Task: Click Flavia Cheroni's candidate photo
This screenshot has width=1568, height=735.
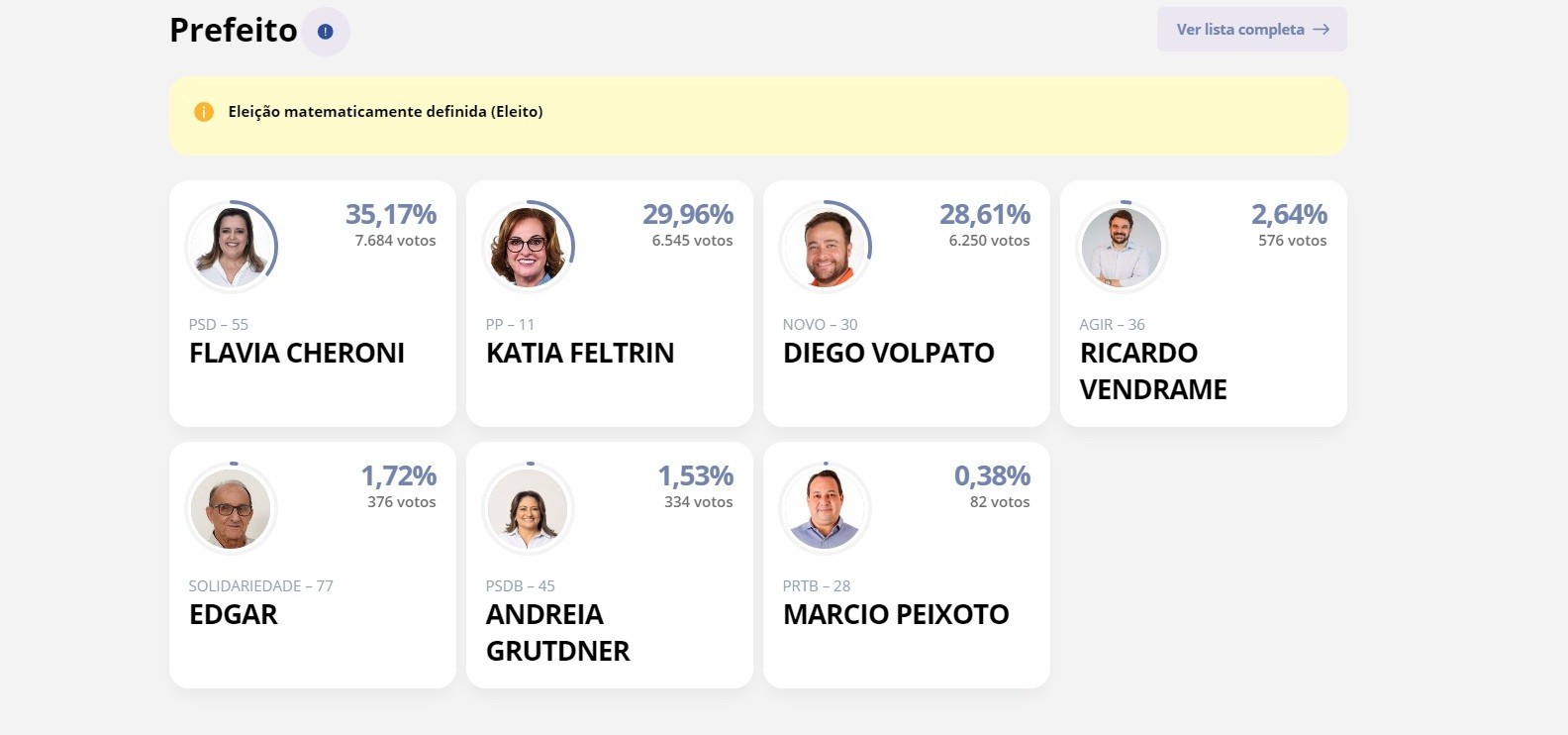Action: point(232,247)
